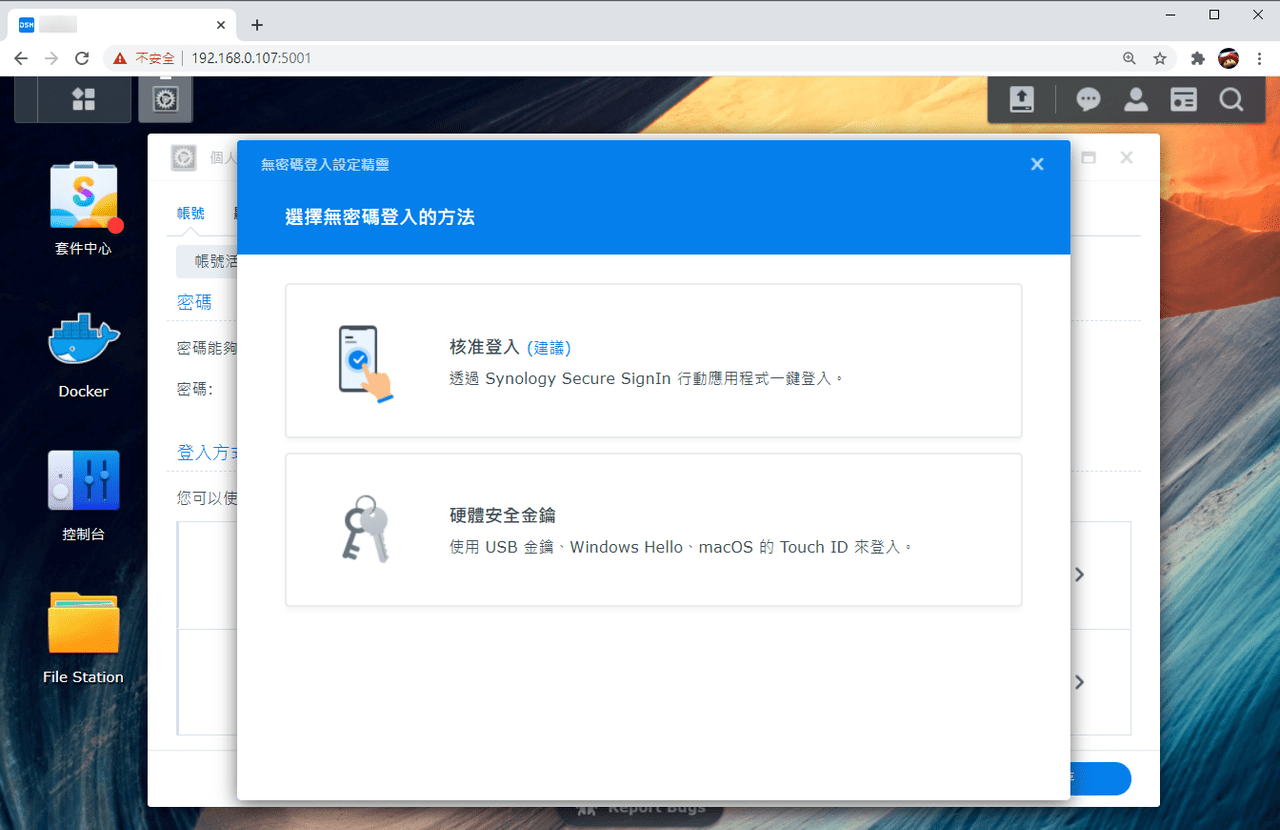Open the user options person icon
This screenshot has width=1280, height=830.
click(x=1136, y=99)
